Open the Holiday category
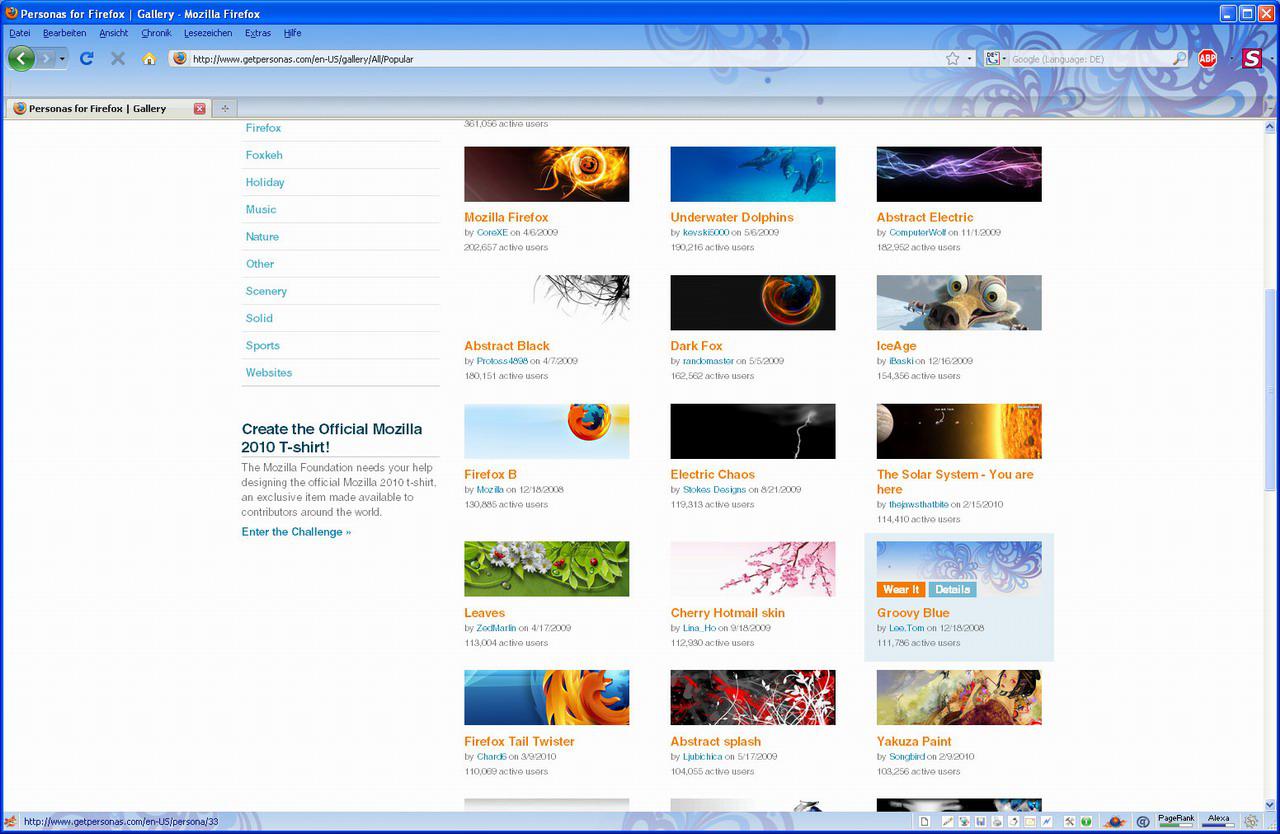 tap(265, 182)
